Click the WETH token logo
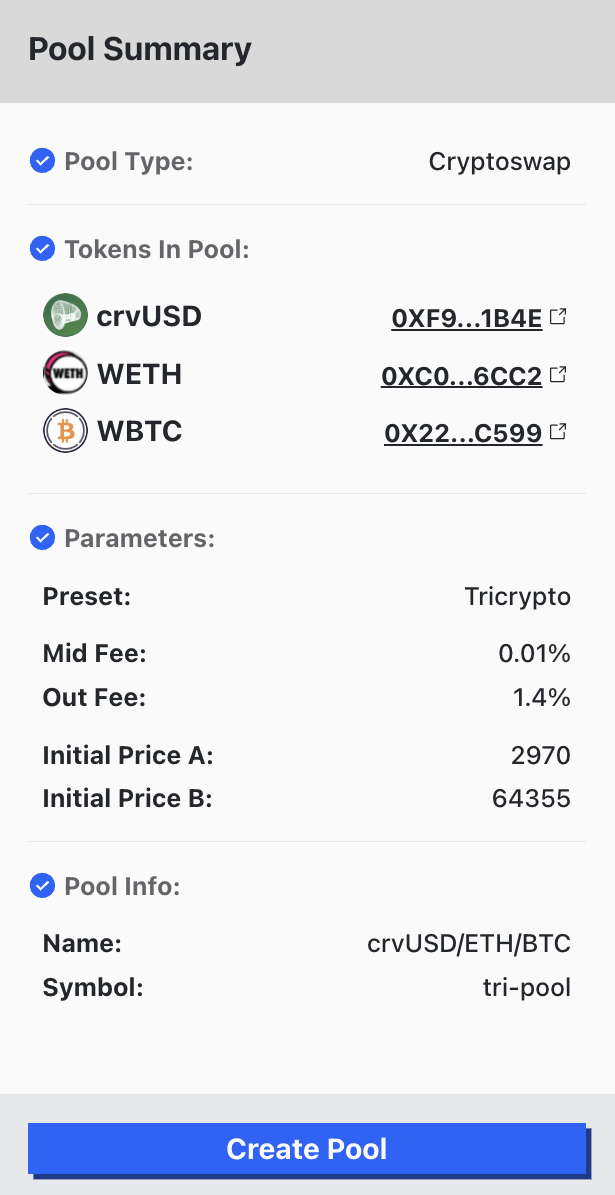Image resolution: width=615 pixels, height=1195 pixels. coord(66,374)
